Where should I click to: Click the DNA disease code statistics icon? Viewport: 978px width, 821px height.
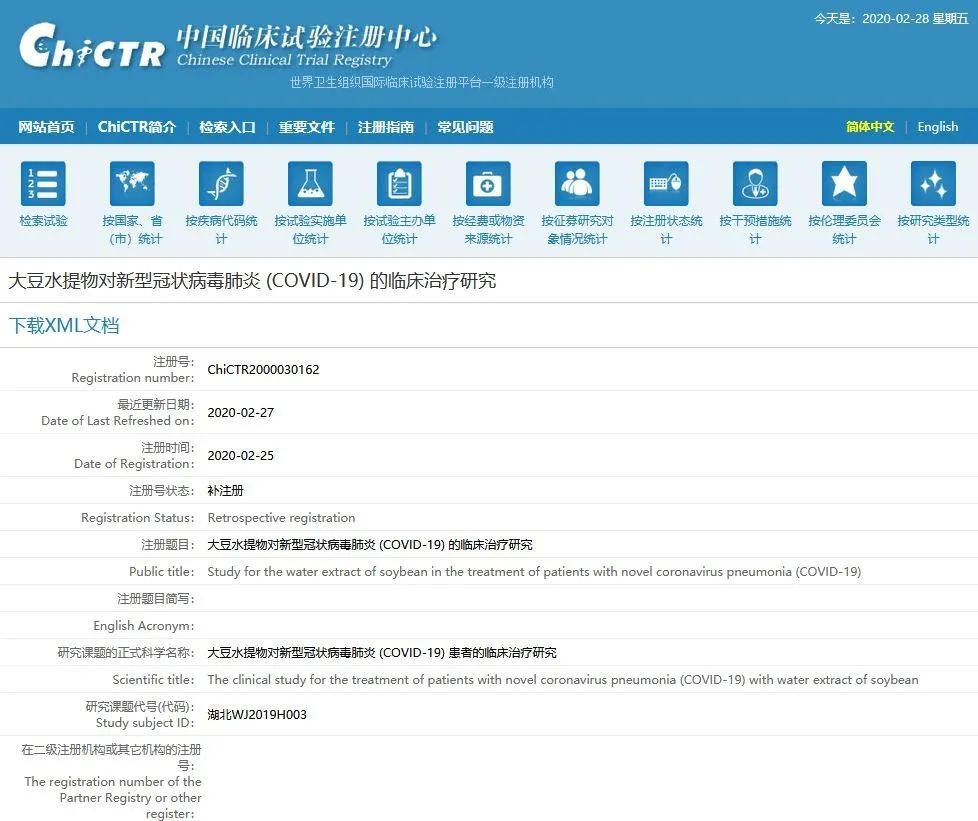[x=221, y=183]
